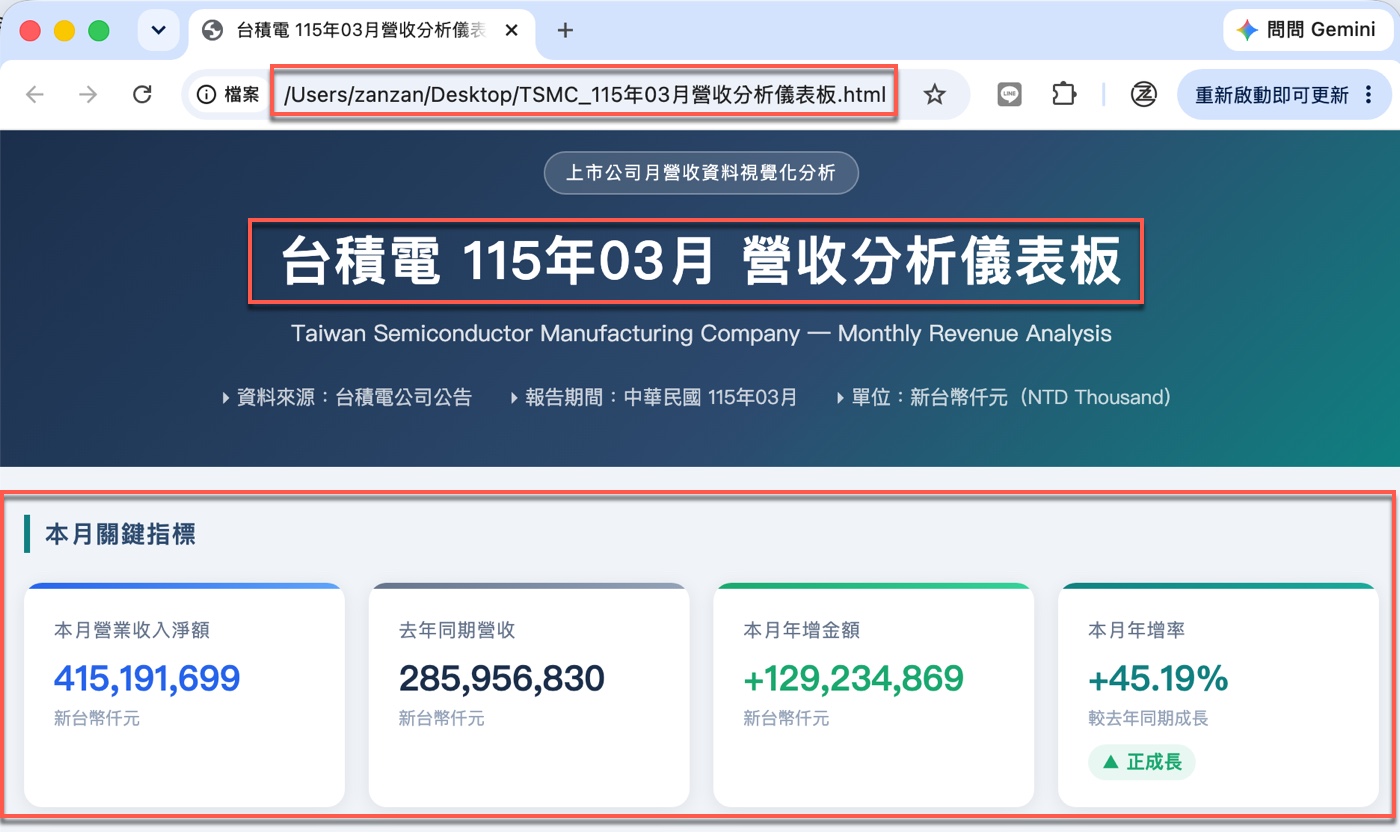Open the Extensions puzzle icon
The width and height of the screenshot is (1400, 832).
(x=1064, y=94)
